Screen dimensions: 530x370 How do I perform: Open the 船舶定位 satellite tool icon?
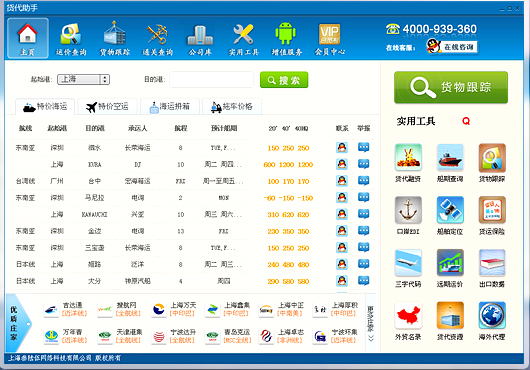pos(450,216)
